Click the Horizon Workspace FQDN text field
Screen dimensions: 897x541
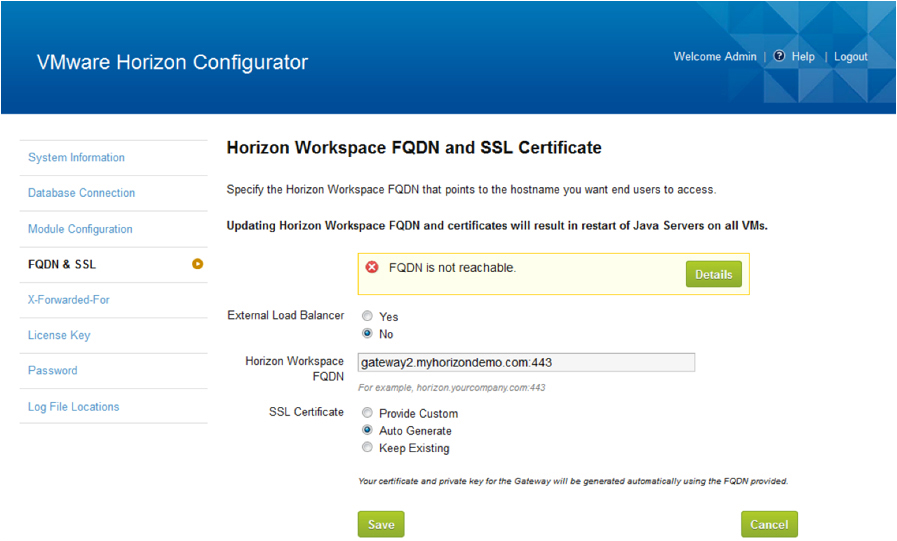pyautogui.click(x=526, y=363)
